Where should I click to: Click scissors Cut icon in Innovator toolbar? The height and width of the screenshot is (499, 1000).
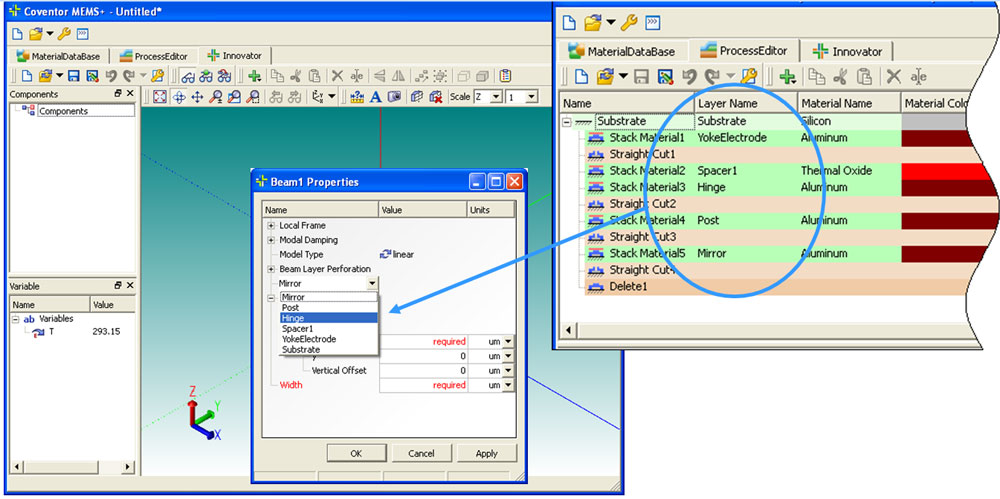295,76
